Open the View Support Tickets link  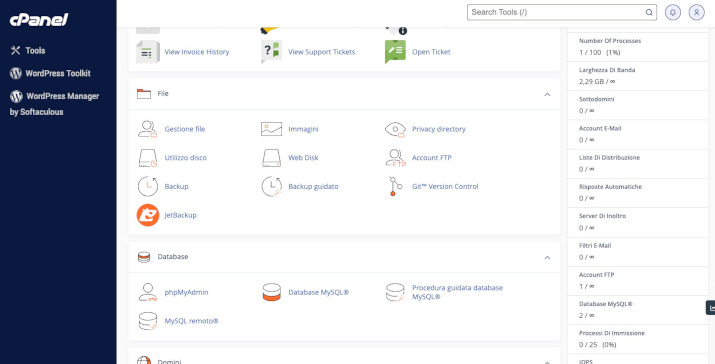coord(321,52)
